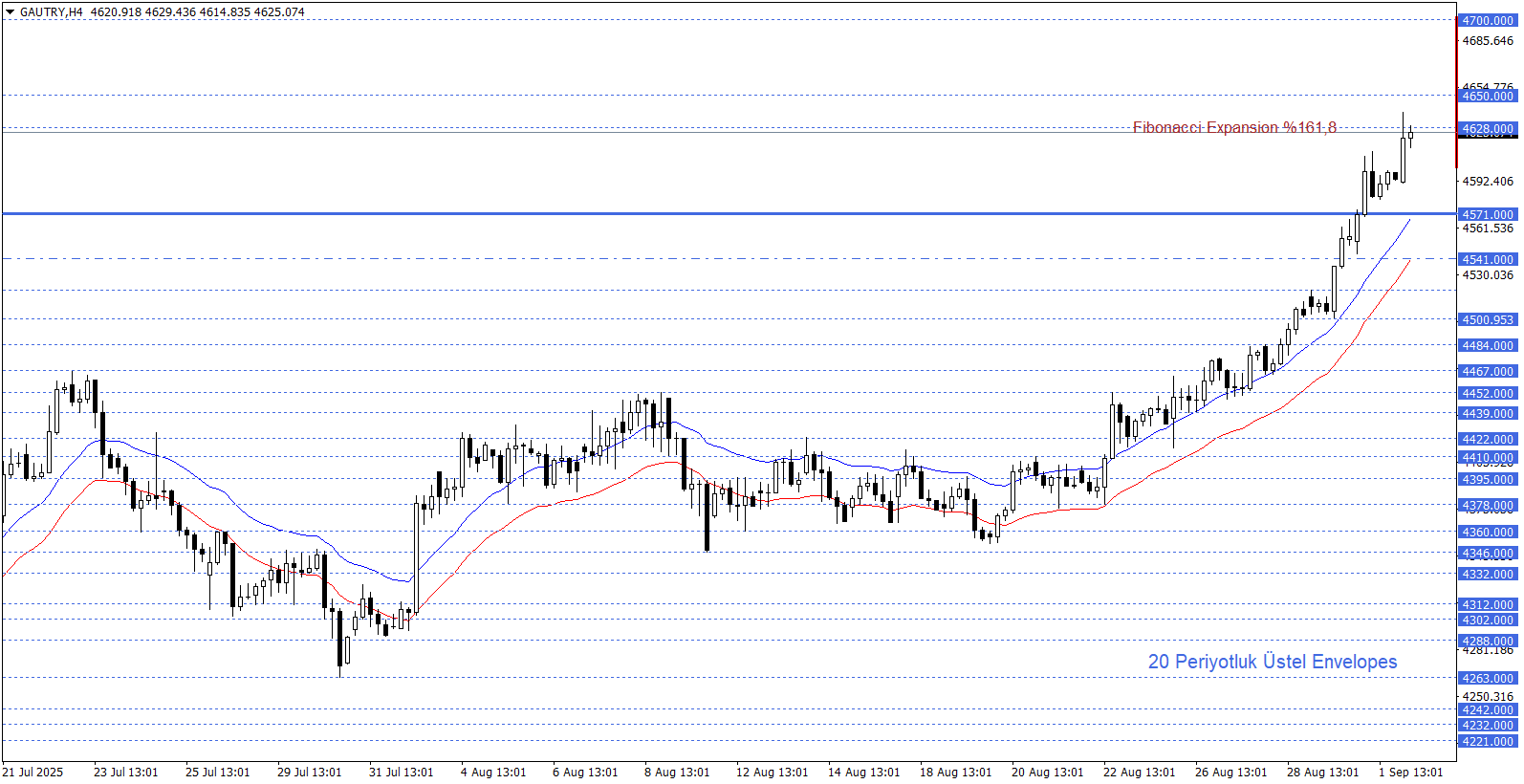Click the 4561.536 price scale value
1524x784 pixels.
pyautogui.click(x=1488, y=229)
